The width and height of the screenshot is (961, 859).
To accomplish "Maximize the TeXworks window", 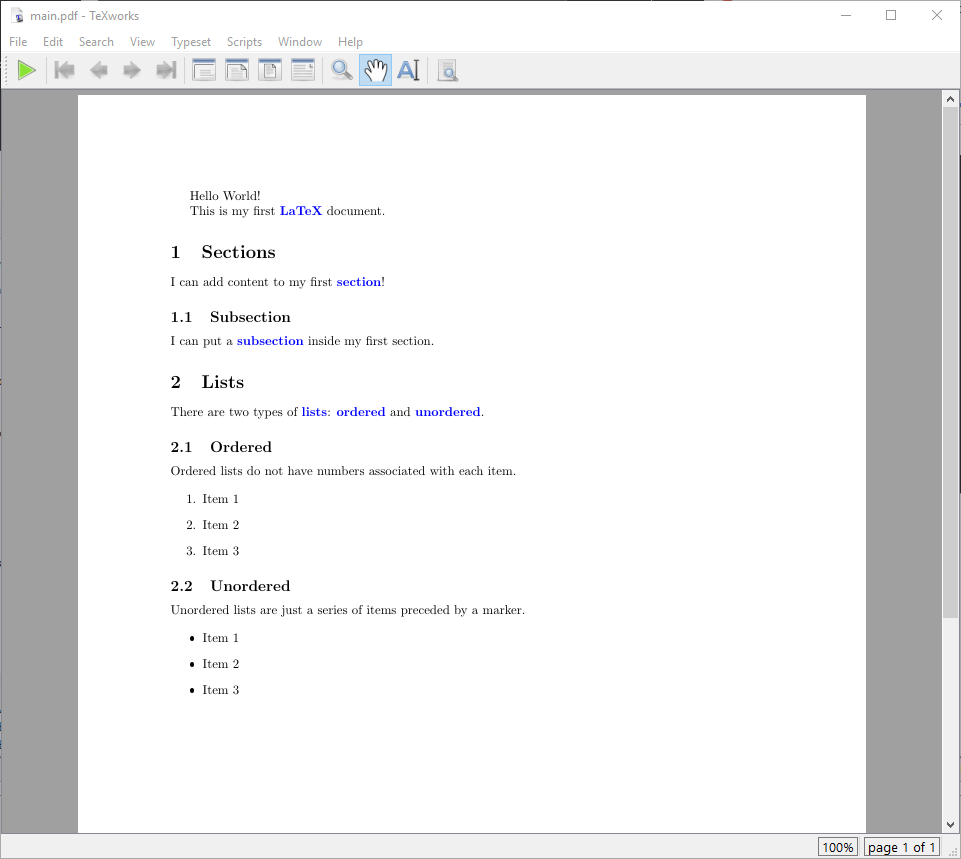I will [891, 15].
